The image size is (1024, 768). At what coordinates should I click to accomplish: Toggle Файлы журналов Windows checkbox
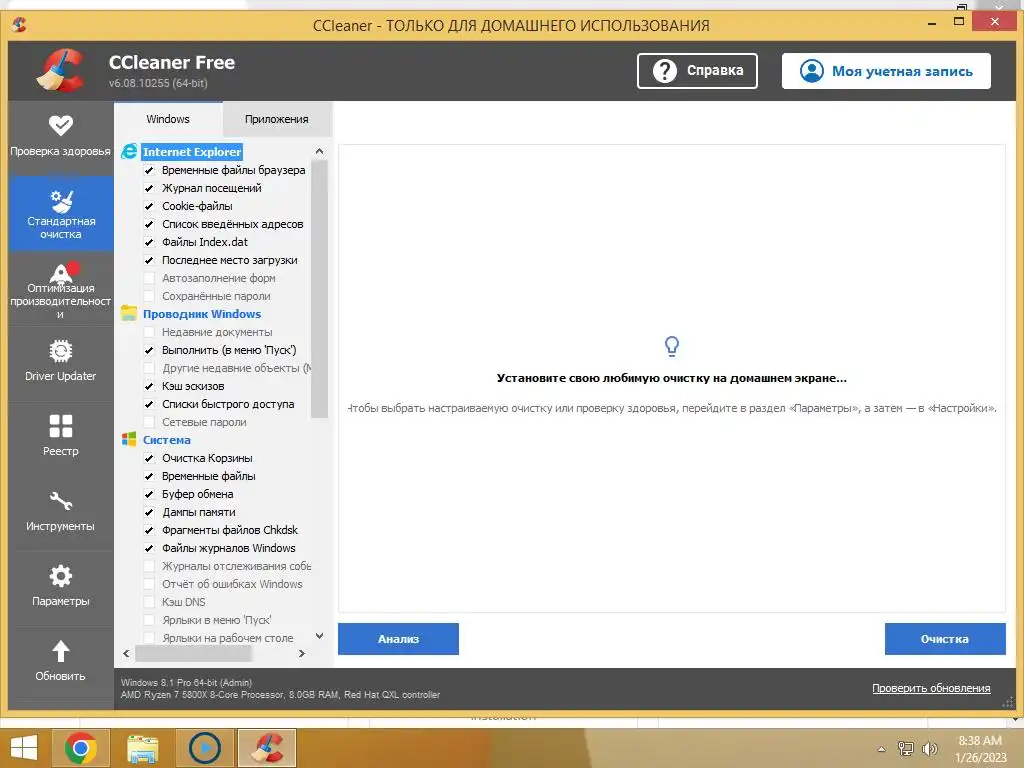[149, 548]
